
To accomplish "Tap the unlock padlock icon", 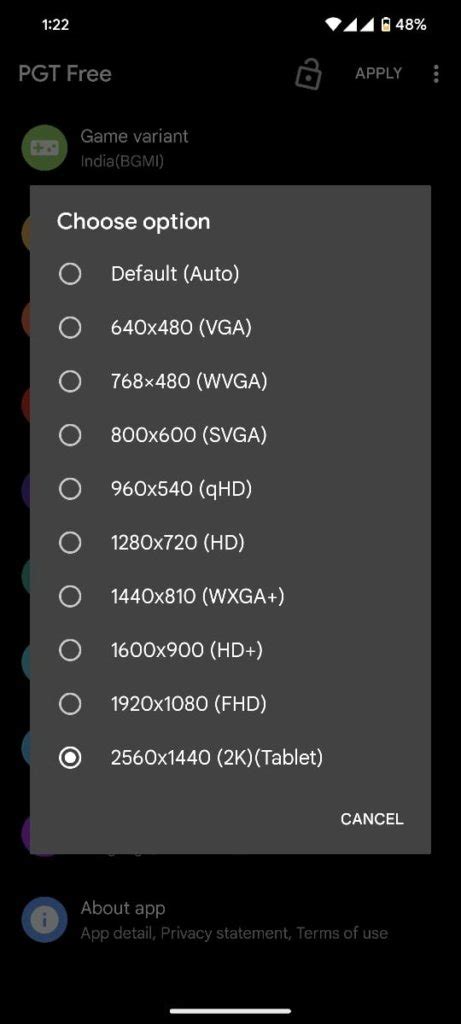I will (x=308, y=73).
